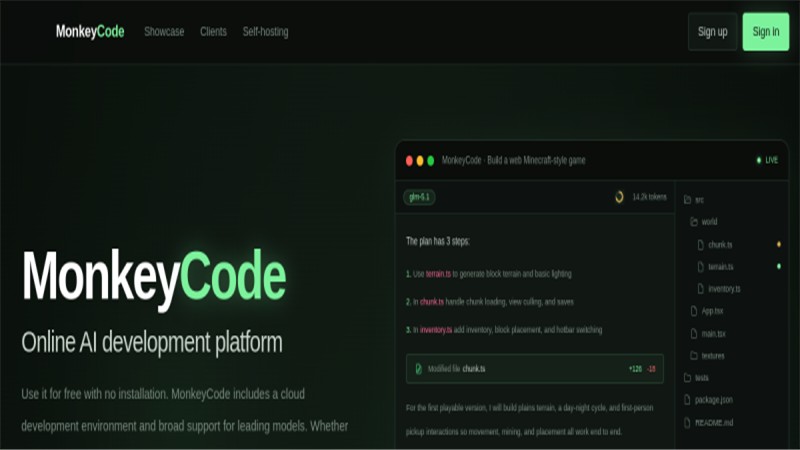Viewport: 800px width, 450px height.
Task: Click the terrain.ts file icon in tree
Action: [x=701, y=267]
